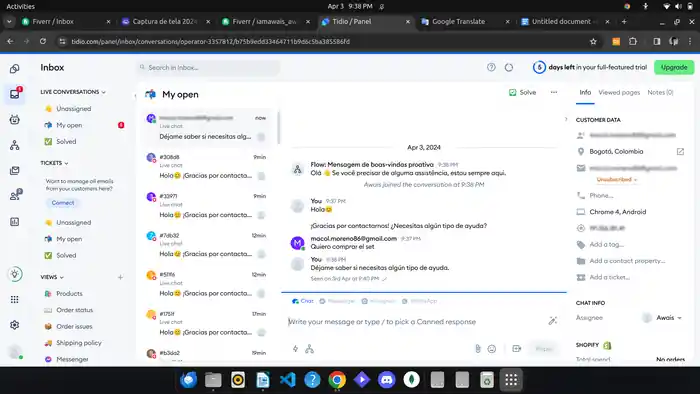
Task: Switch to Google Translate browser tab
Action: [465, 21]
